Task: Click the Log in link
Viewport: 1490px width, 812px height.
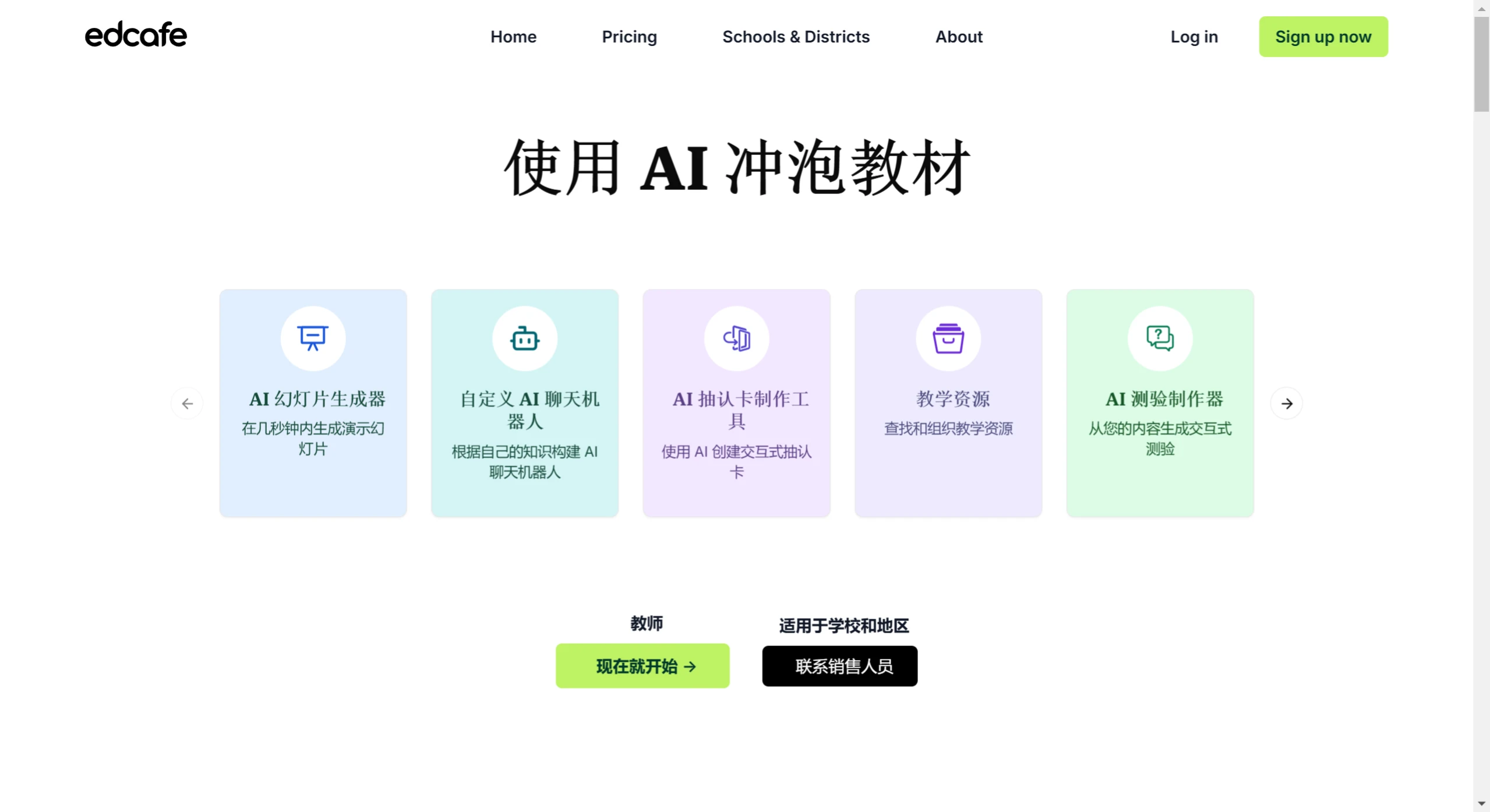Action: tap(1194, 37)
